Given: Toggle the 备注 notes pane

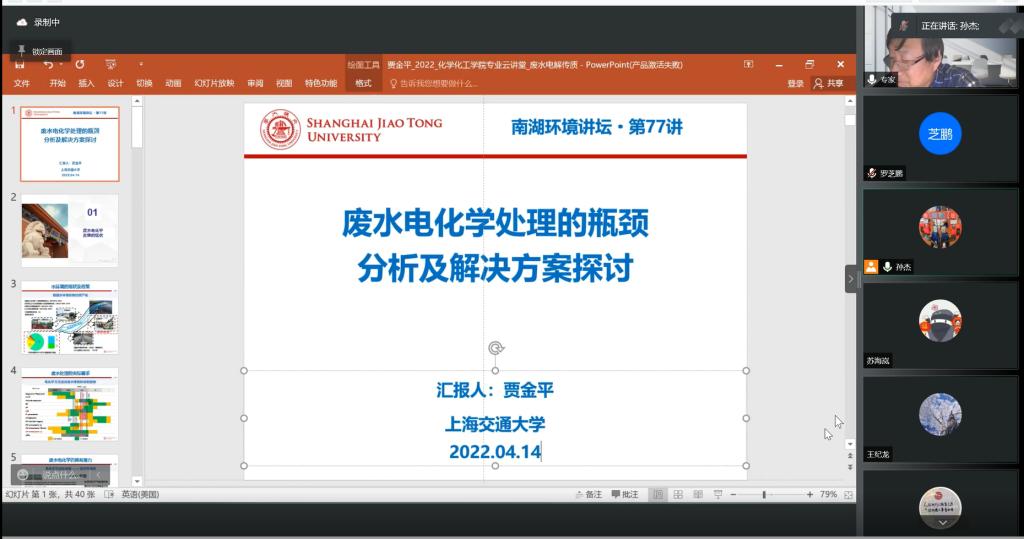Looking at the screenshot, I should (x=588, y=494).
